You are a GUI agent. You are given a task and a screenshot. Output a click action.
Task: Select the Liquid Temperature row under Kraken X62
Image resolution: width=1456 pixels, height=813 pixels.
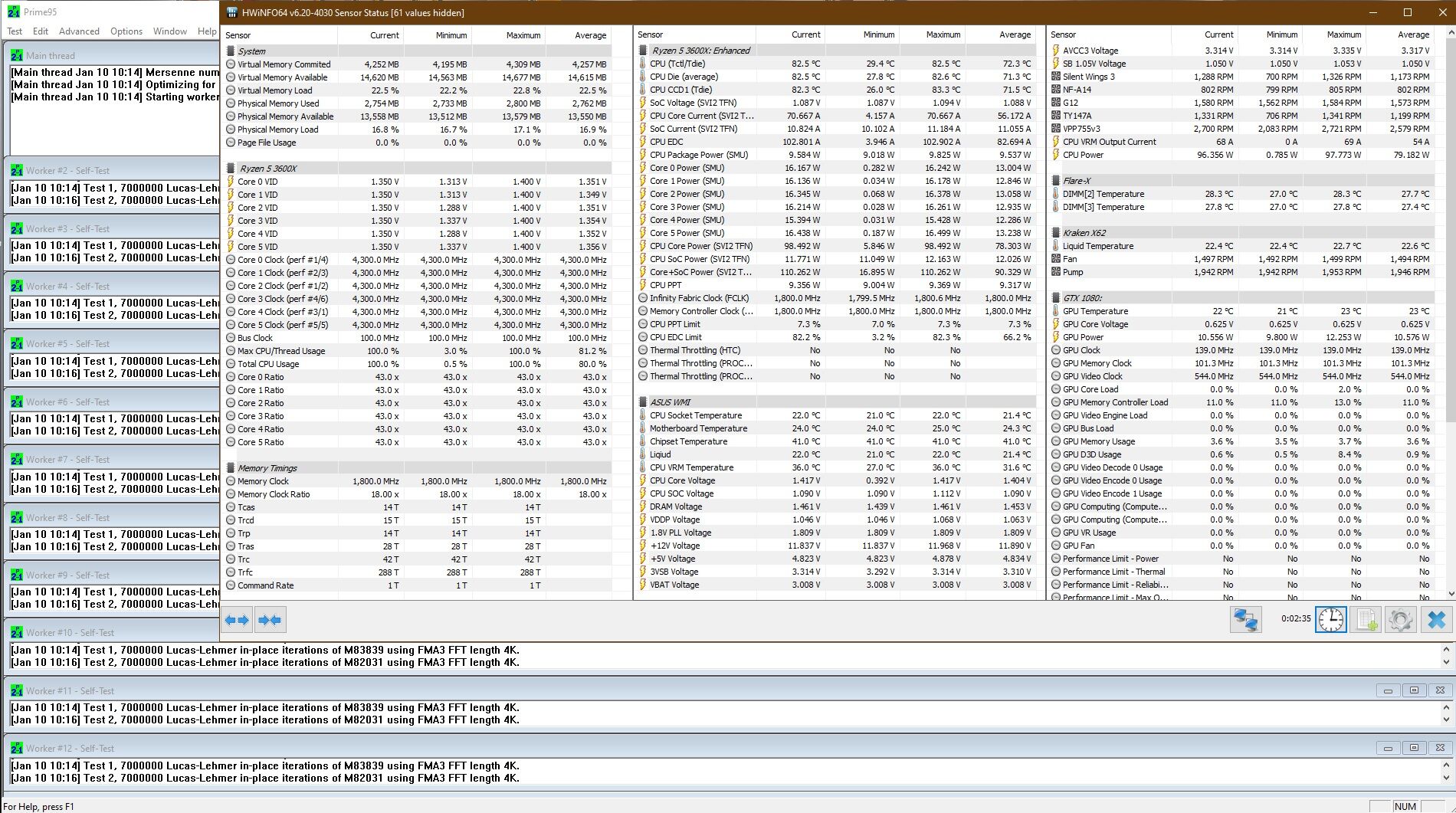tap(1241, 246)
